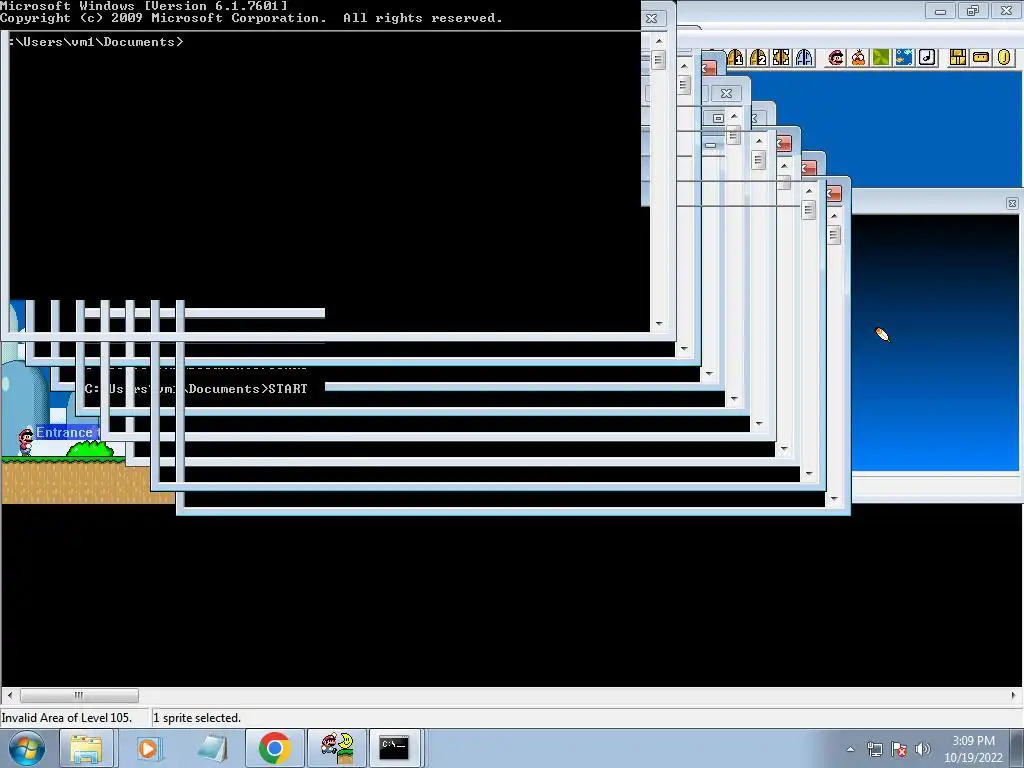Close the frontmost command prompt window
Screen dimensions: 1024x768
[652, 18]
